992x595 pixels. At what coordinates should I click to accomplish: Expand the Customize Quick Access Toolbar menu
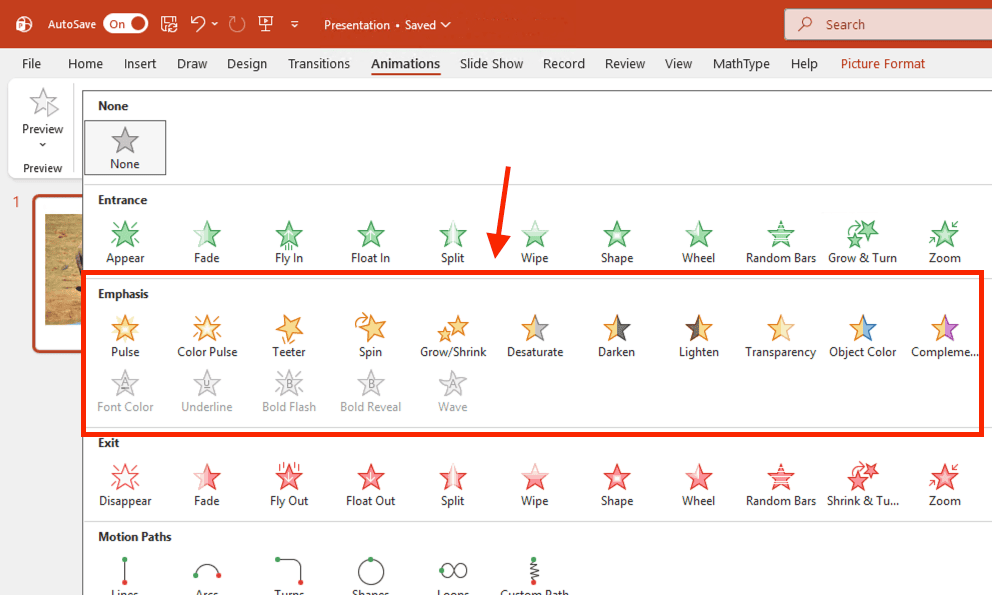(x=294, y=24)
